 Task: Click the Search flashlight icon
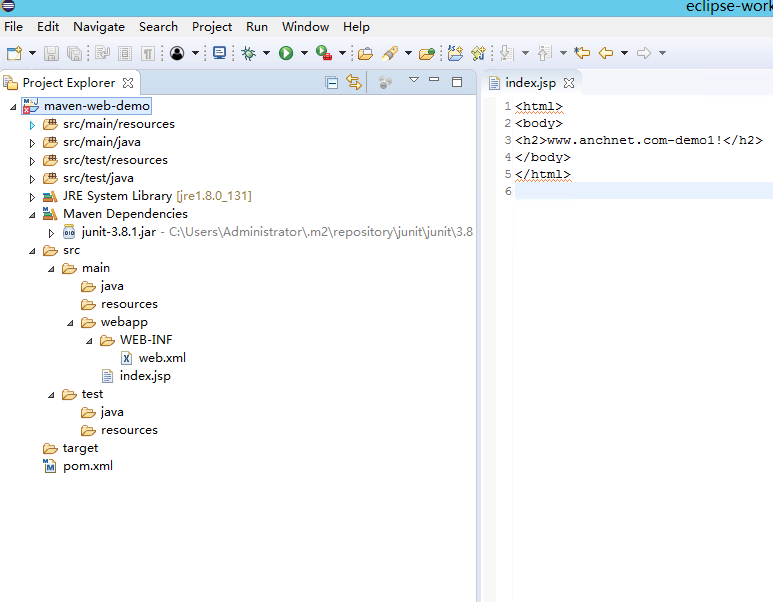point(390,53)
